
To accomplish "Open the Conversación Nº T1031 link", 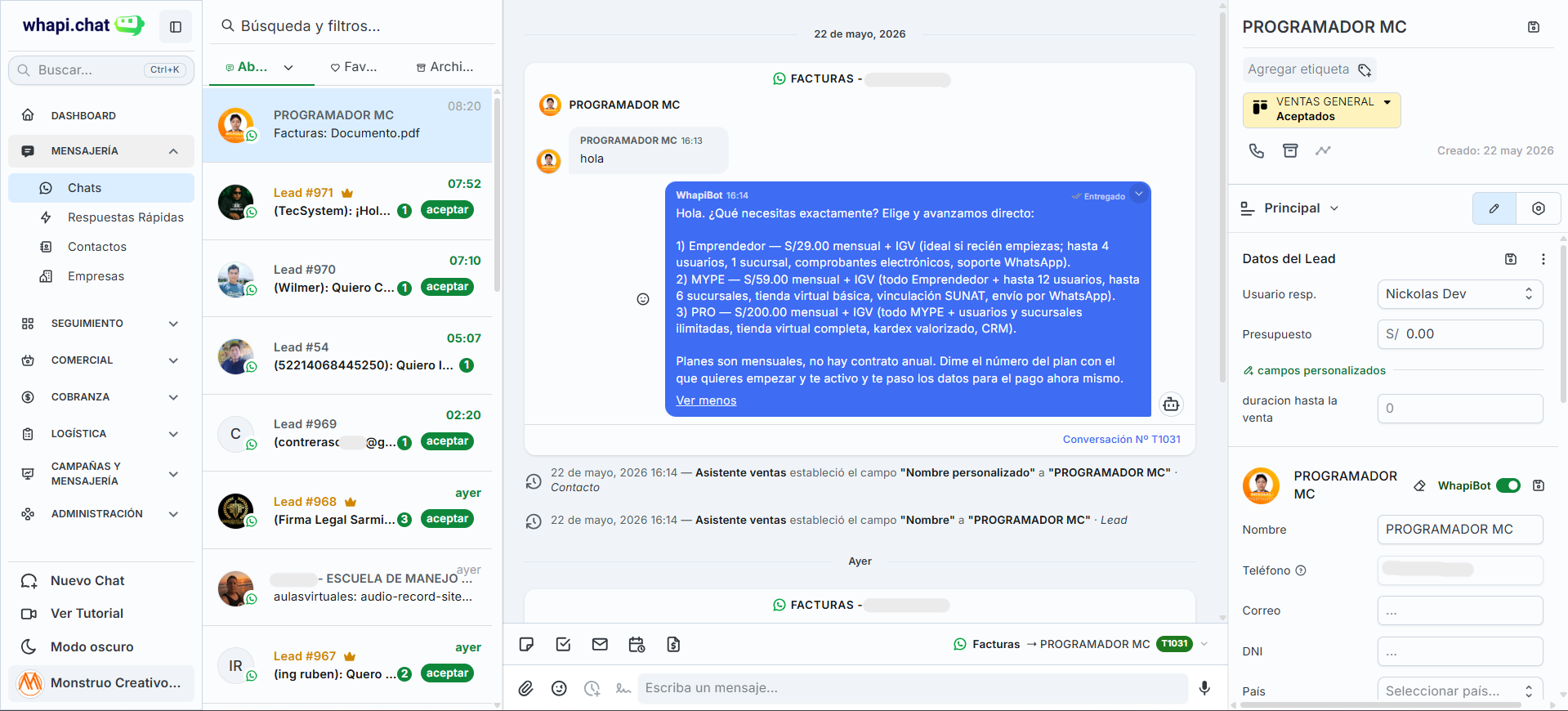I will pyautogui.click(x=1121, y=440).
